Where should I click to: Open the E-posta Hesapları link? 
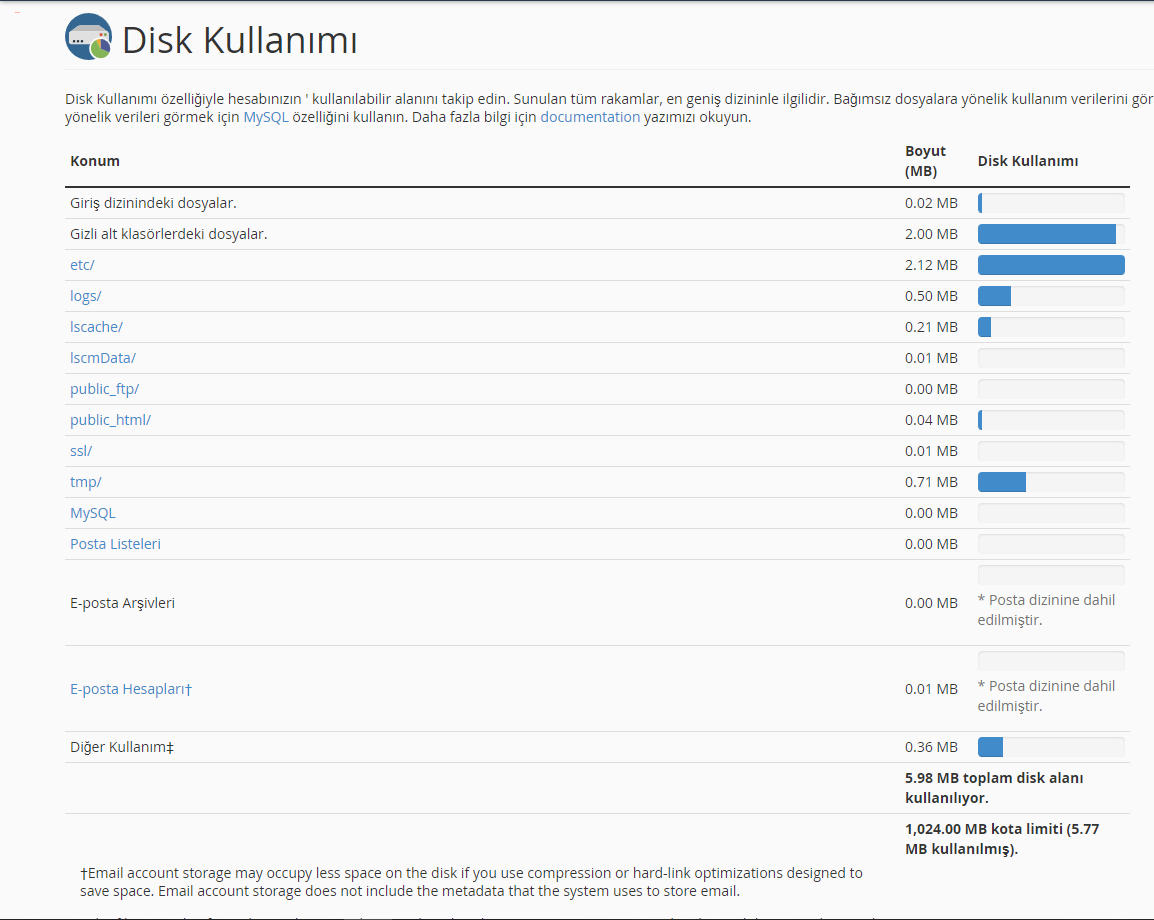click(x=131, y=689)
